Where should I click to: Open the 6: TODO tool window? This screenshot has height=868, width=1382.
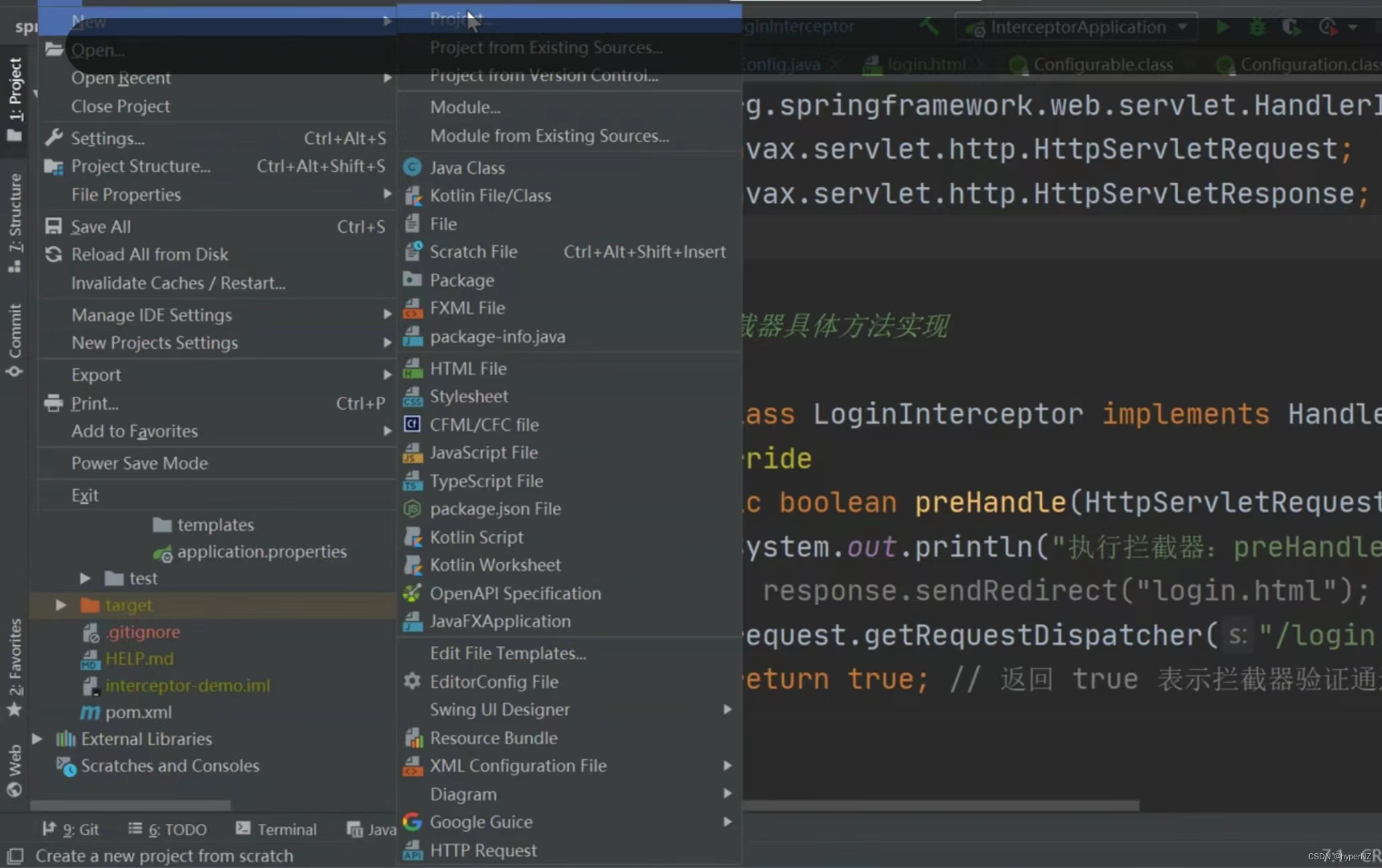pyautogui.click(x=167, y=829)
